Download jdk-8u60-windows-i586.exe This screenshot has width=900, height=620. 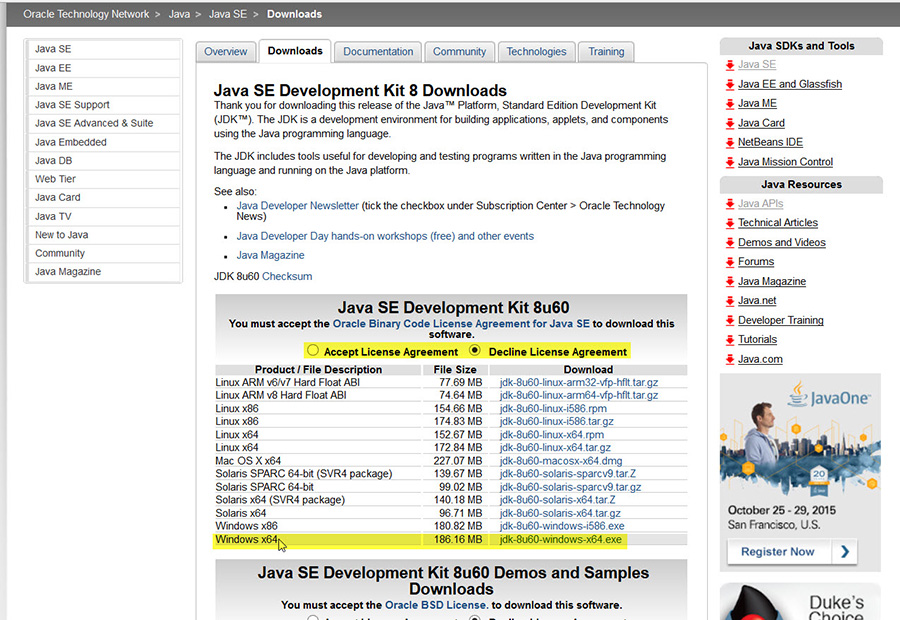click(562, 526)
